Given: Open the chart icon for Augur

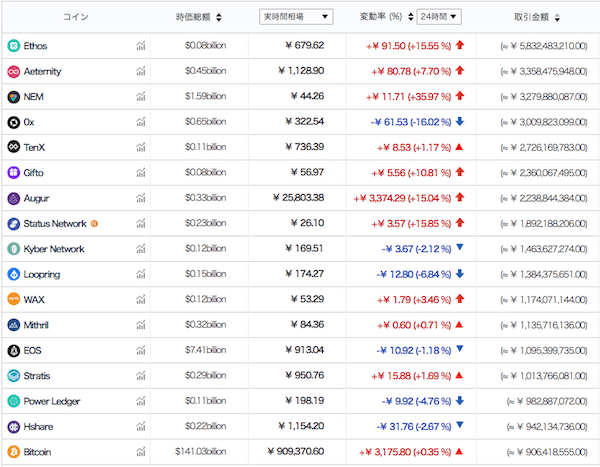Looking at the screenshot, I should pos(141,198).
